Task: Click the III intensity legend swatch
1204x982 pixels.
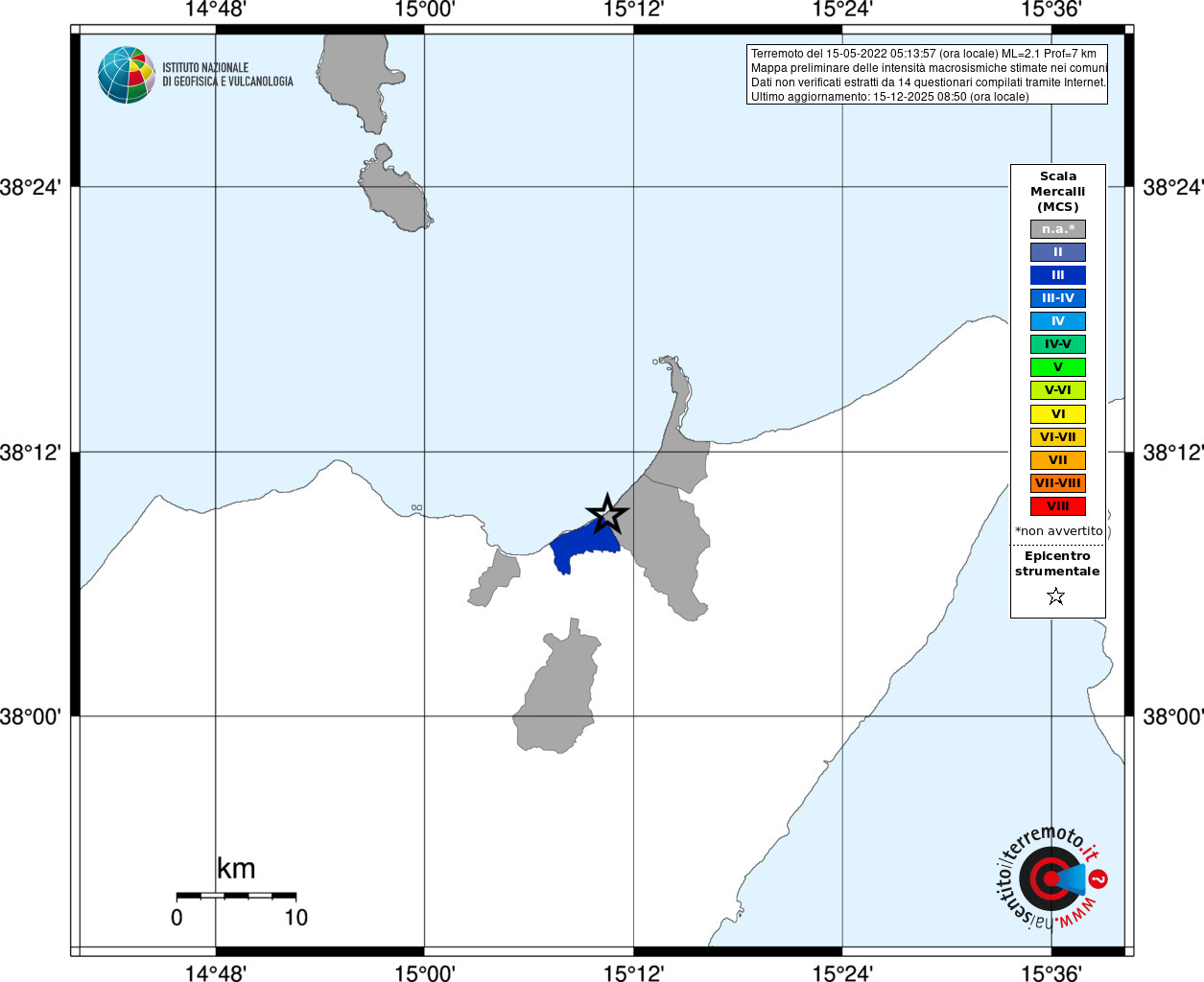Action: click(x=1058, y=275)
